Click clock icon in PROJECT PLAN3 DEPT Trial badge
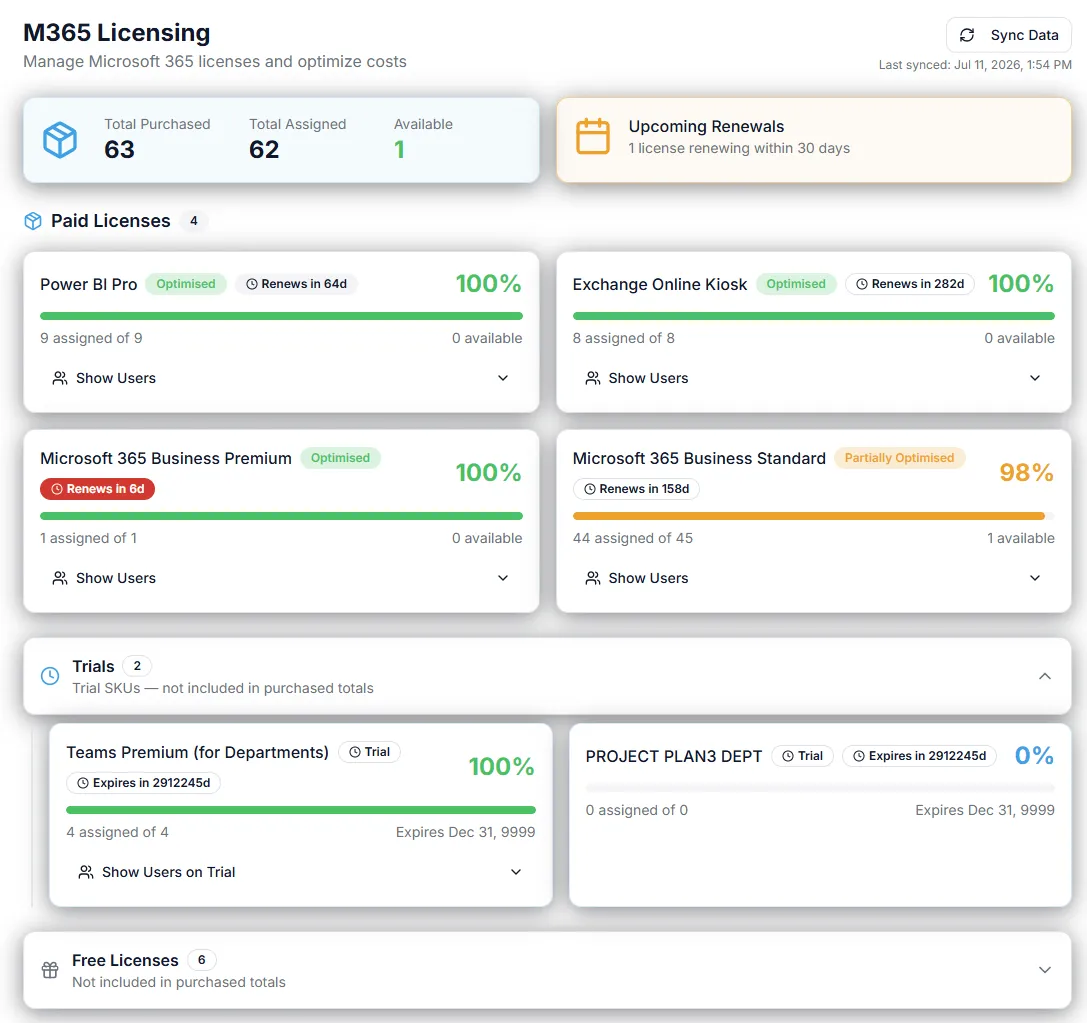Image resolution: width=1087 pixels, height=1023 pixels. pyautogui.click(x=788, y=756)
